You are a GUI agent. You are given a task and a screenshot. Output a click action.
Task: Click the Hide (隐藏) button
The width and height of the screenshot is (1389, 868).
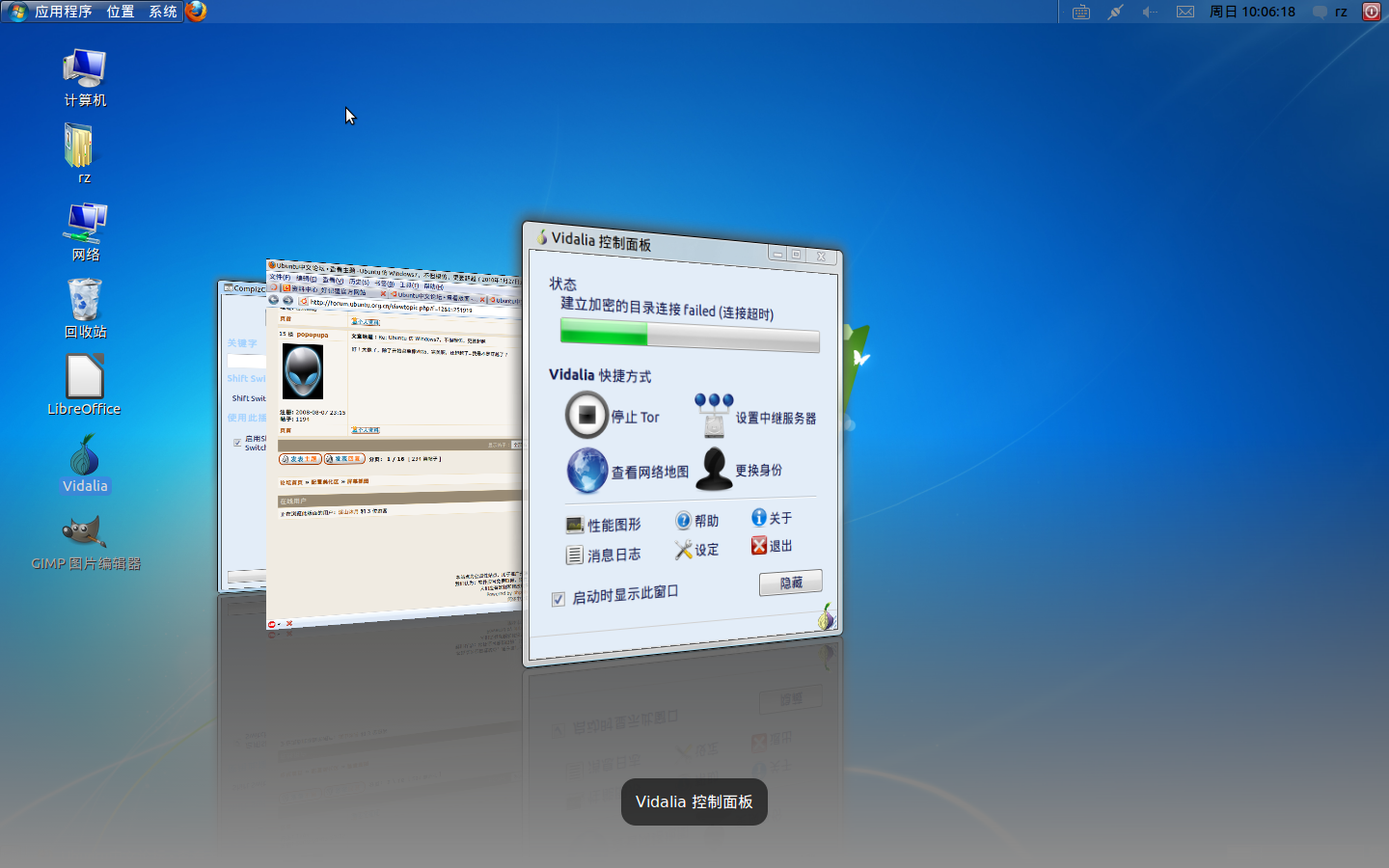[x=791, y=583]
